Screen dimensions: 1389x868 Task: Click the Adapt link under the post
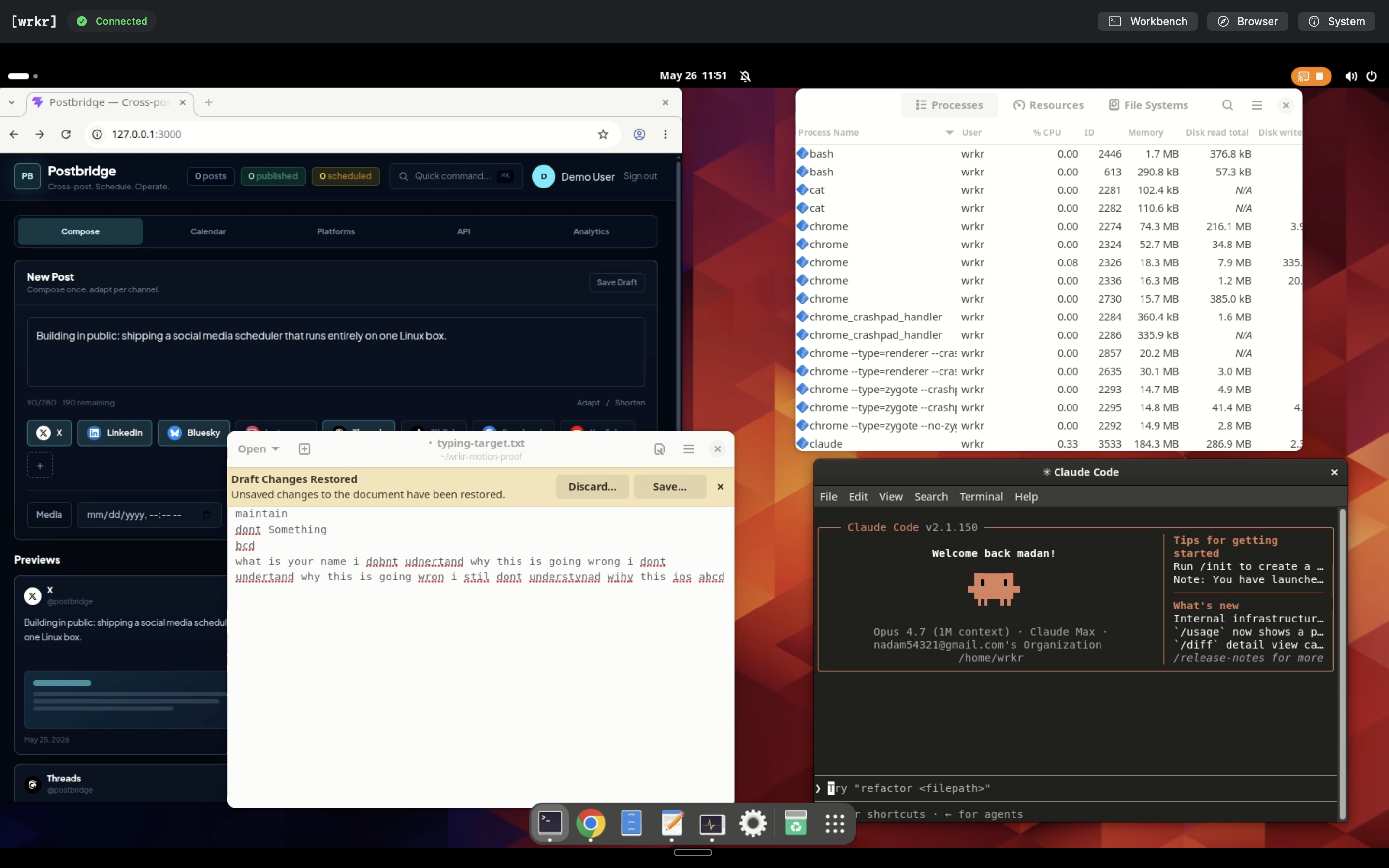pos(588,403)
